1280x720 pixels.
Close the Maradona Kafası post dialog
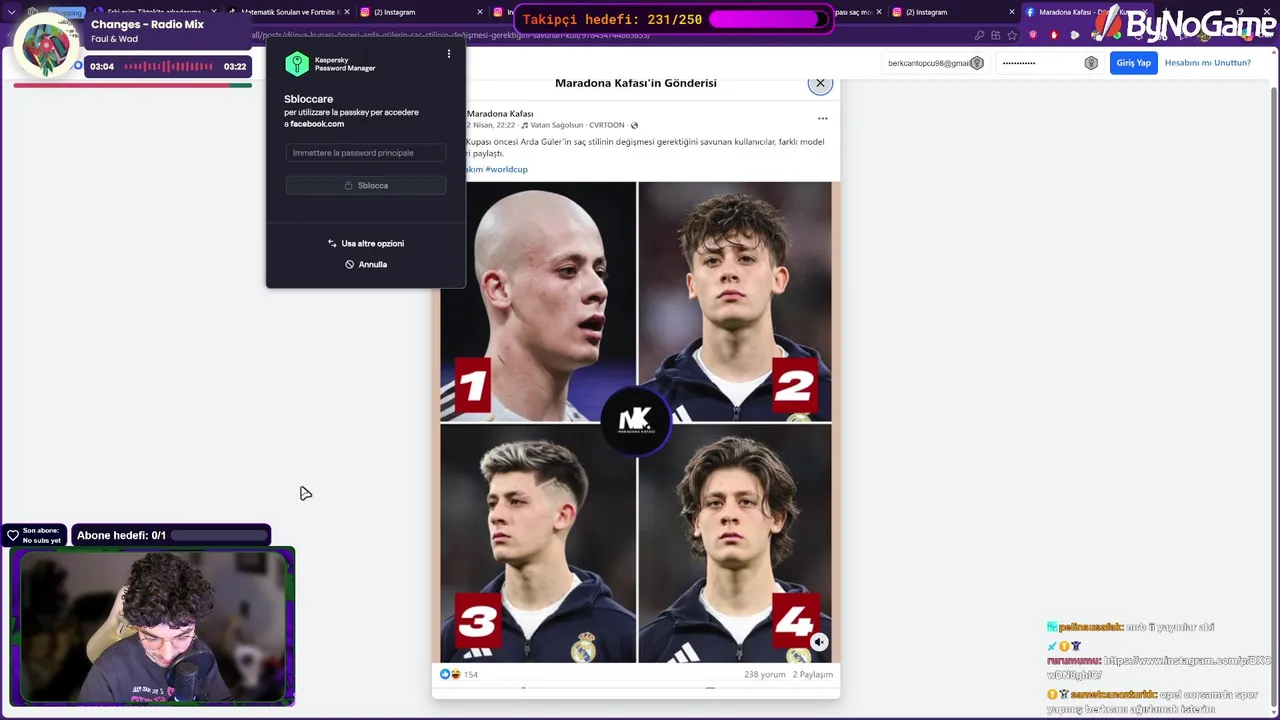(820, 83)
